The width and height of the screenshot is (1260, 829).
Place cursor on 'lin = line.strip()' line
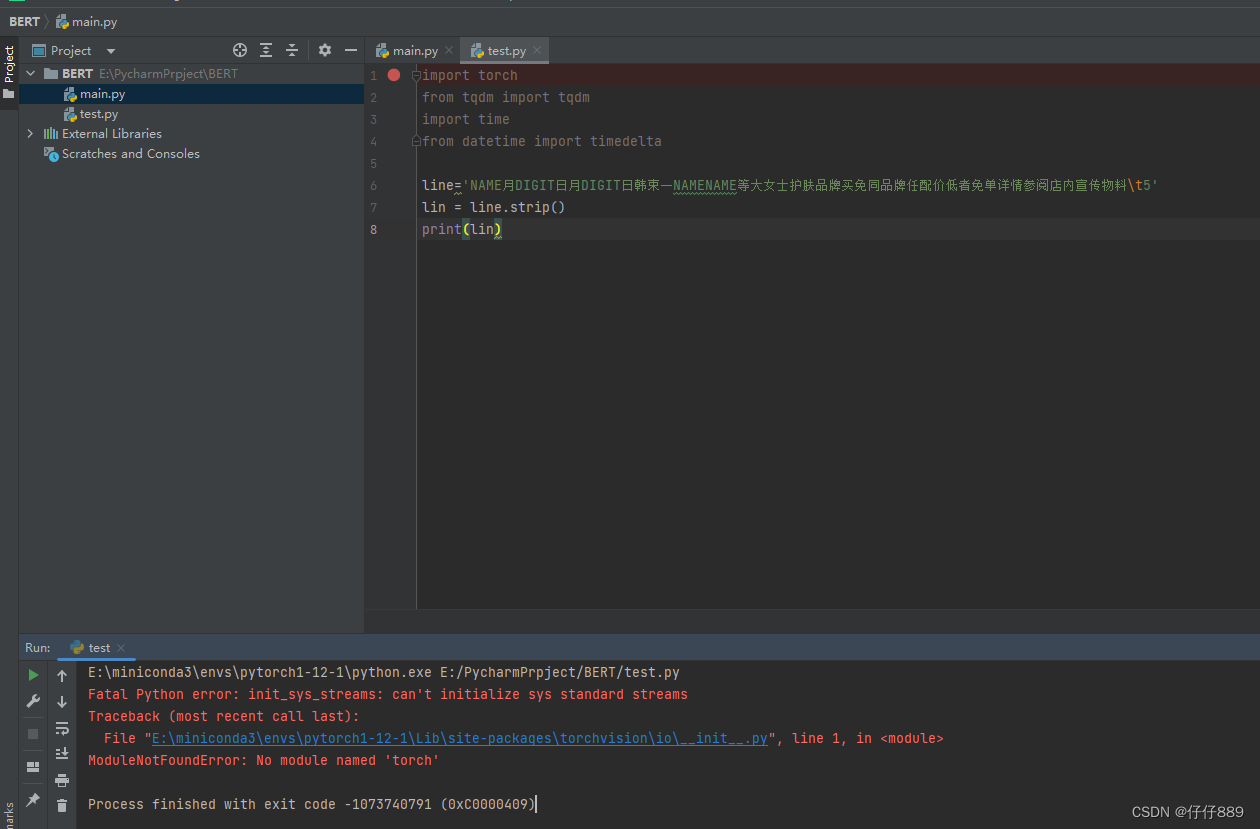pos(494,207)
